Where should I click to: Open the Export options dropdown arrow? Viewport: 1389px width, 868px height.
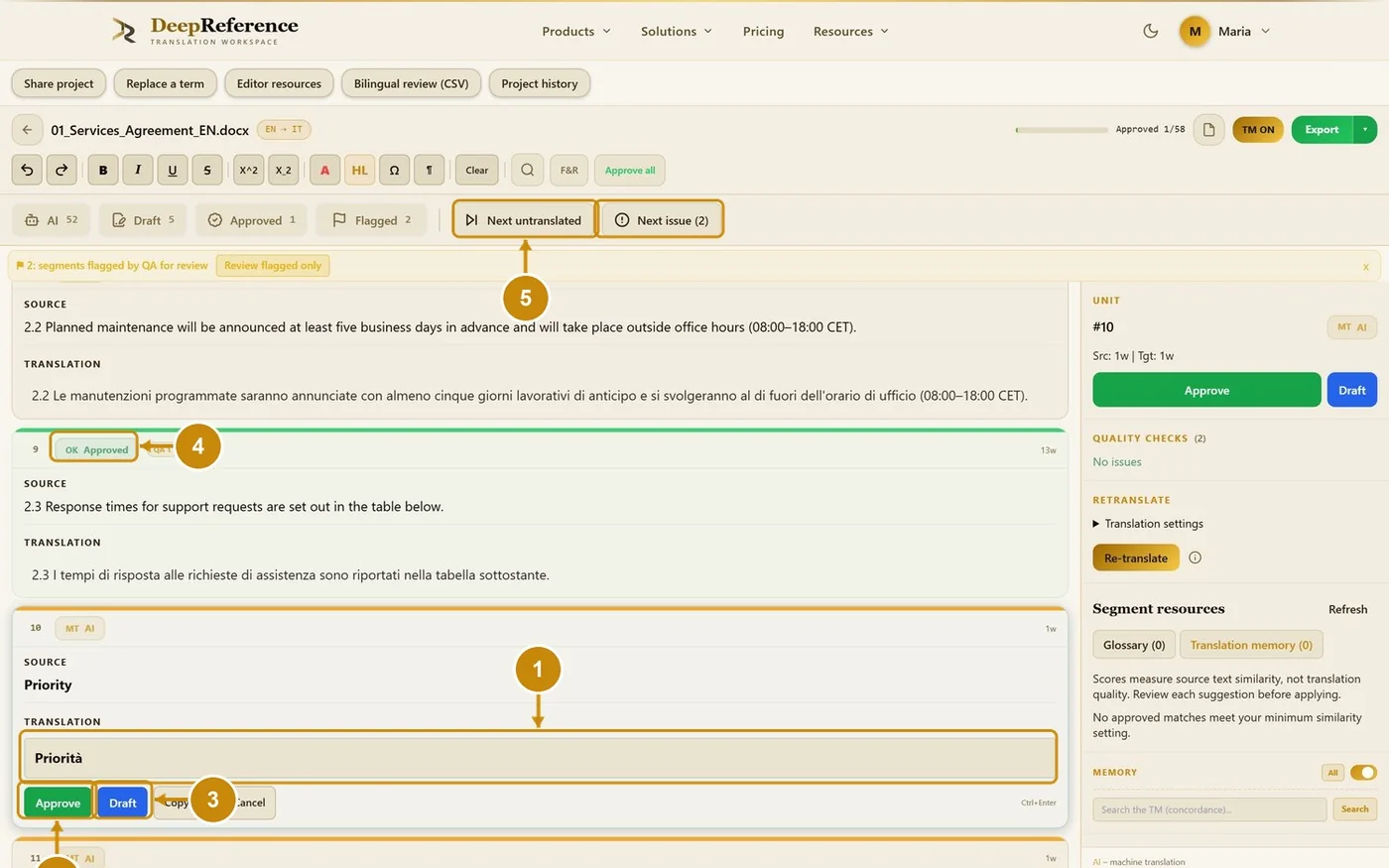[x=1365, y=130]
